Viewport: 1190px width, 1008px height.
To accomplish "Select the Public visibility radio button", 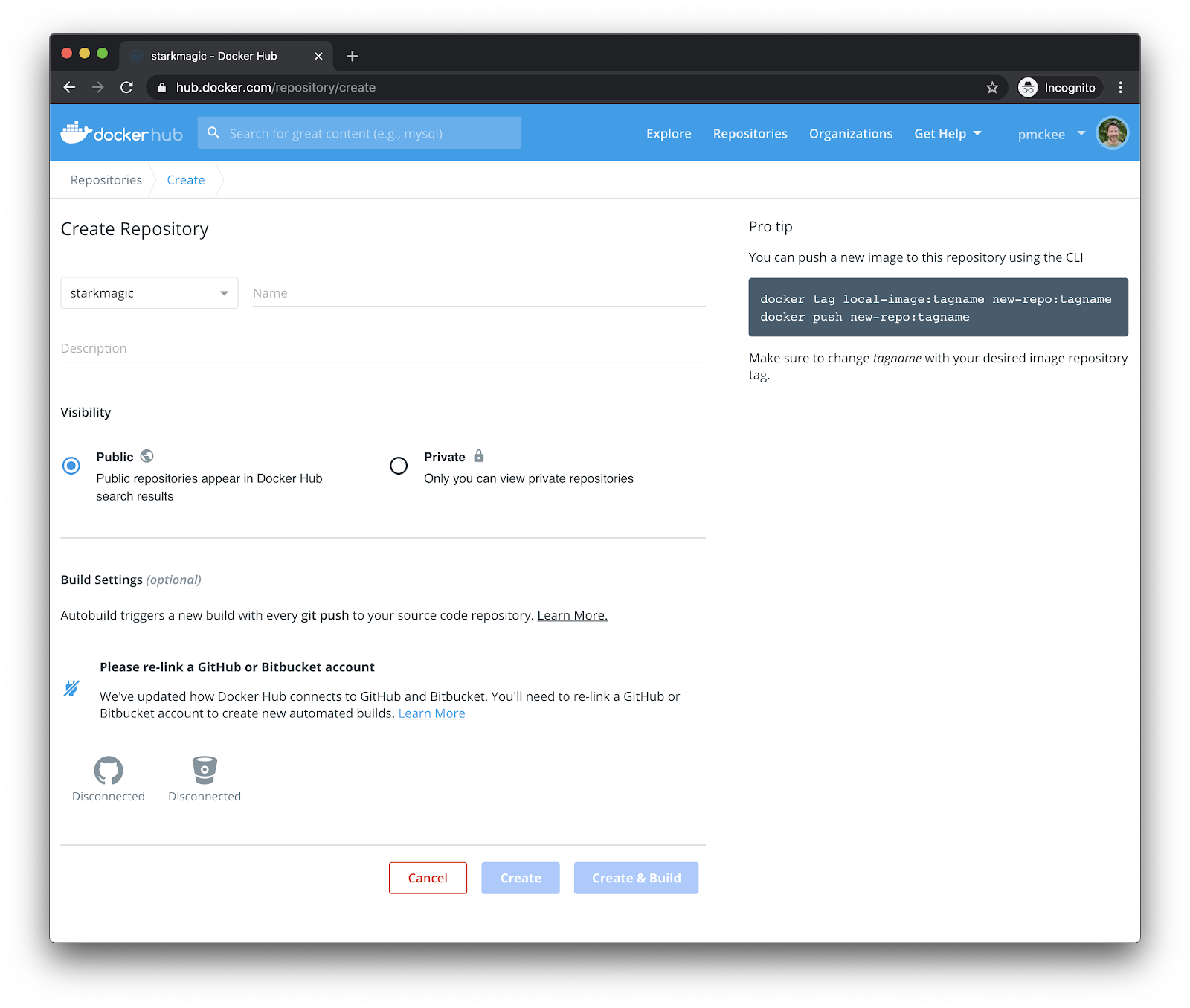I will (x=71, y=466).
